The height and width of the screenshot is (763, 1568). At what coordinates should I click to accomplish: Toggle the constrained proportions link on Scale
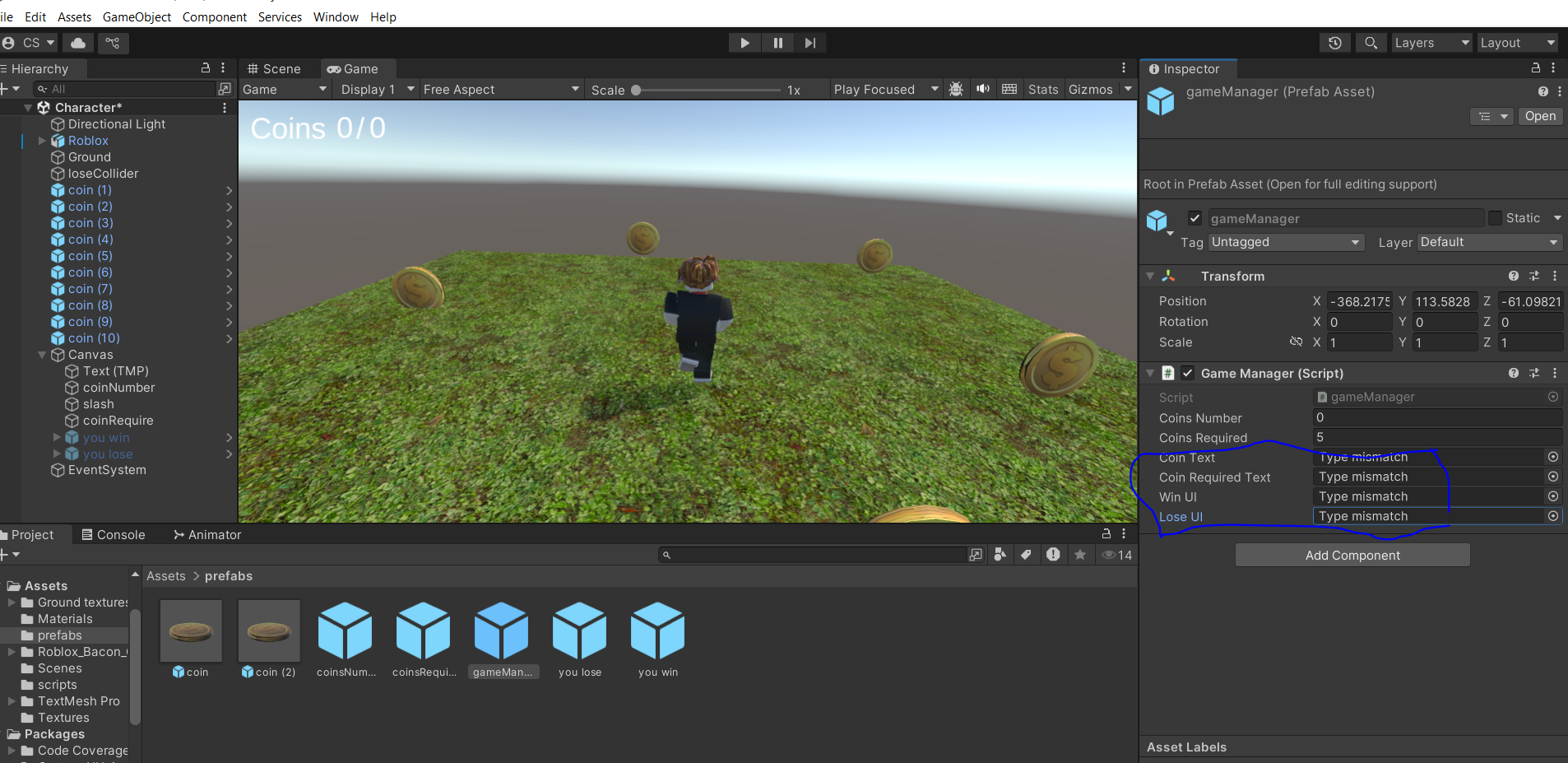1296,342
